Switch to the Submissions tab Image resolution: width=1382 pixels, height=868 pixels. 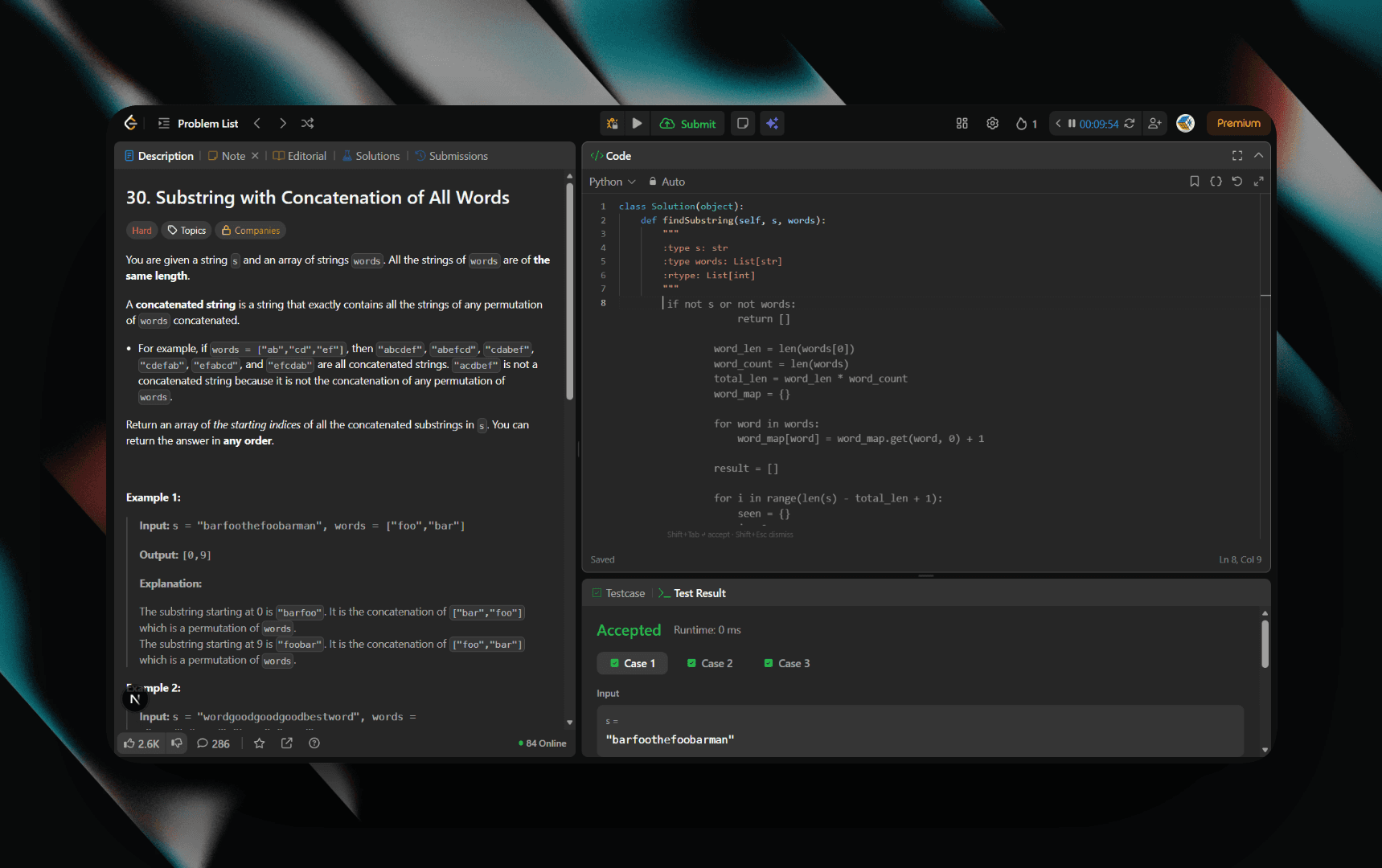point(452,156)
